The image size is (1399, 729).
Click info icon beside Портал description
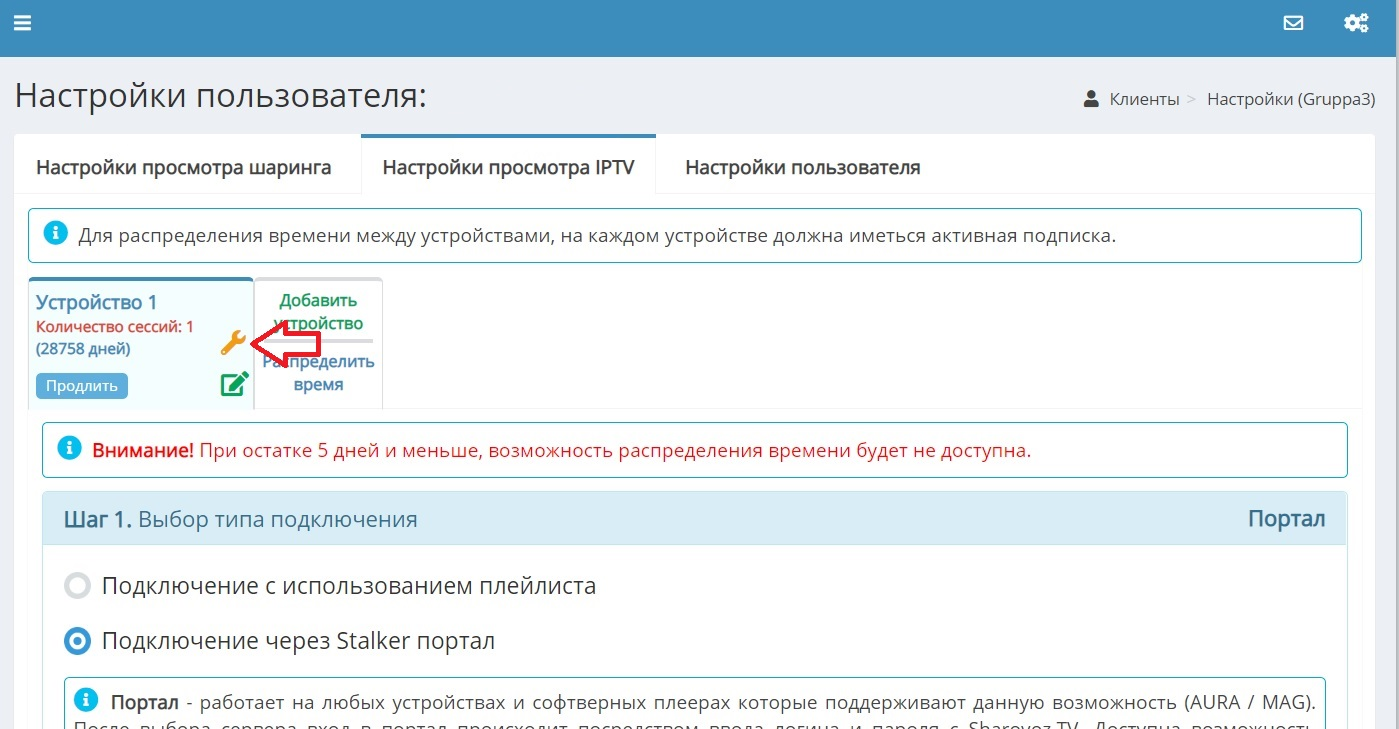point(88,698)
